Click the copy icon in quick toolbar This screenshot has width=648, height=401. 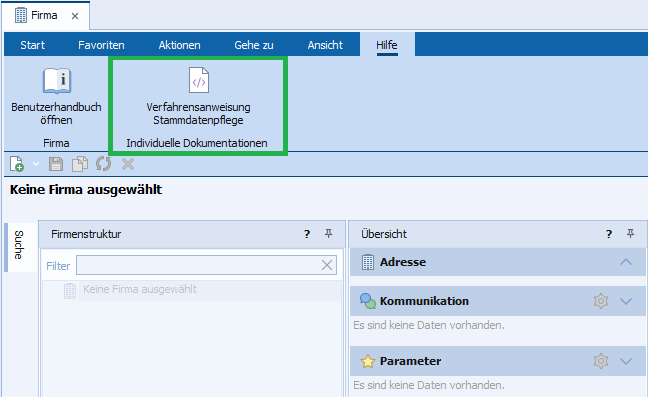[x=80, y=164]
